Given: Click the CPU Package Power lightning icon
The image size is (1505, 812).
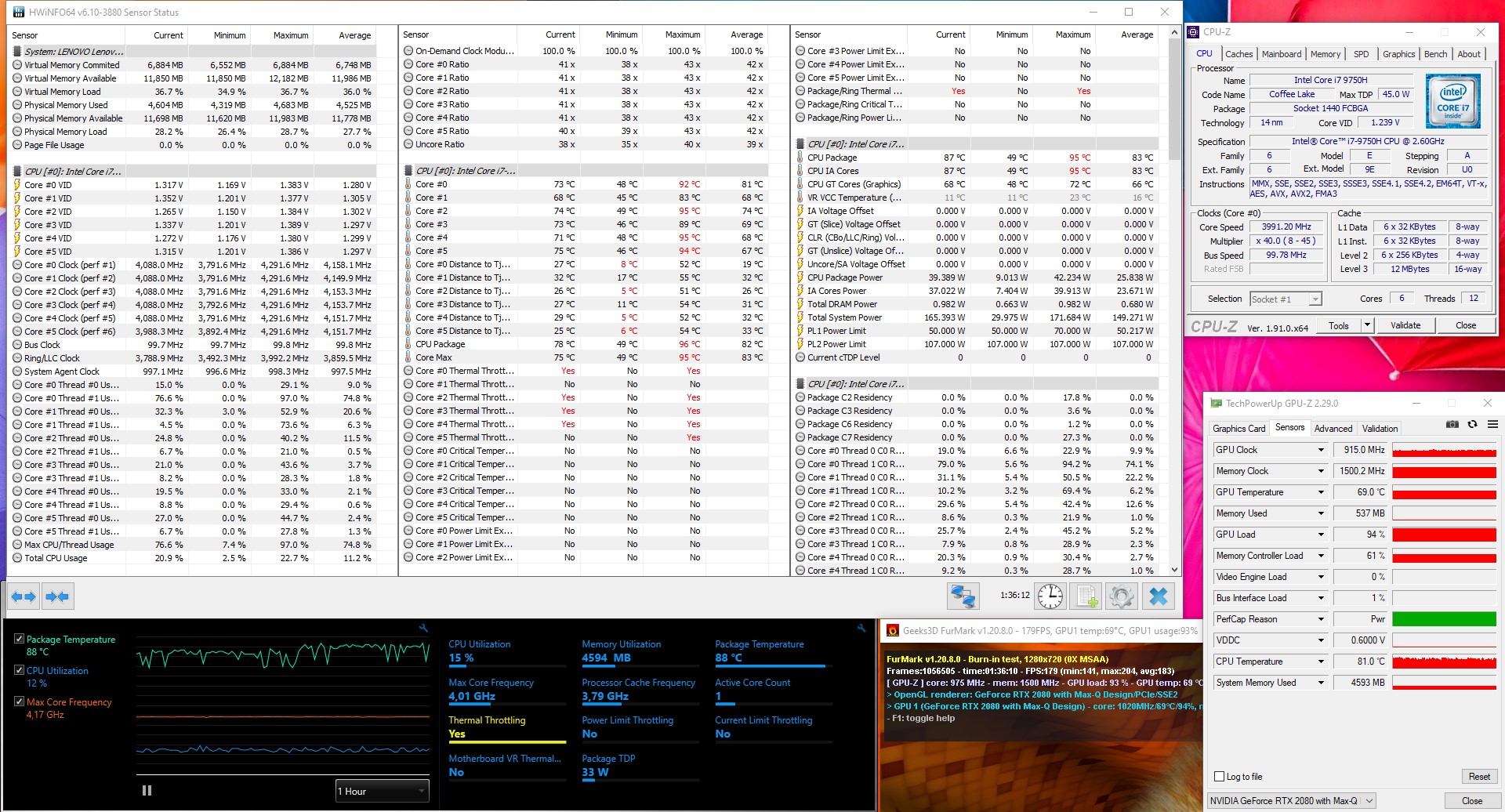Looking at the screenshot, I should pyautogui.click(x=800, y=277).
